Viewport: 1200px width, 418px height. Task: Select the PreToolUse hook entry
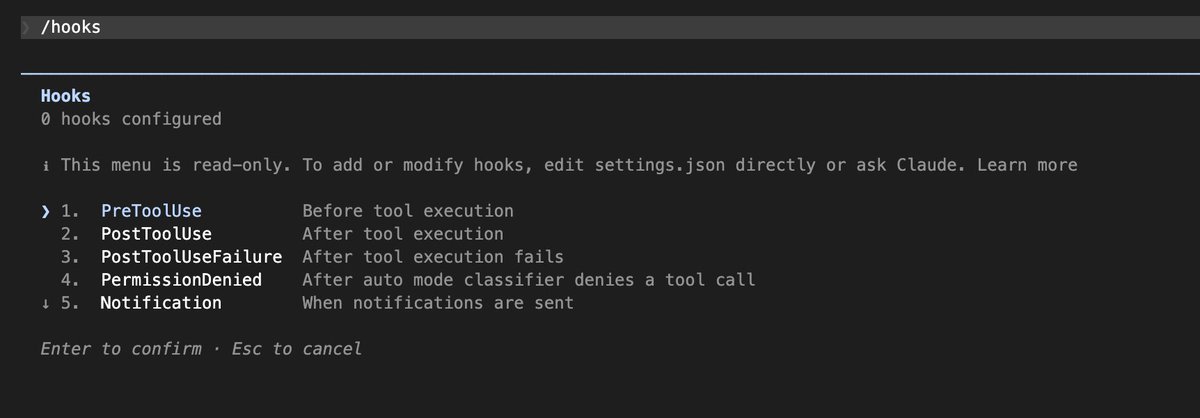click(x=151, y=211)
